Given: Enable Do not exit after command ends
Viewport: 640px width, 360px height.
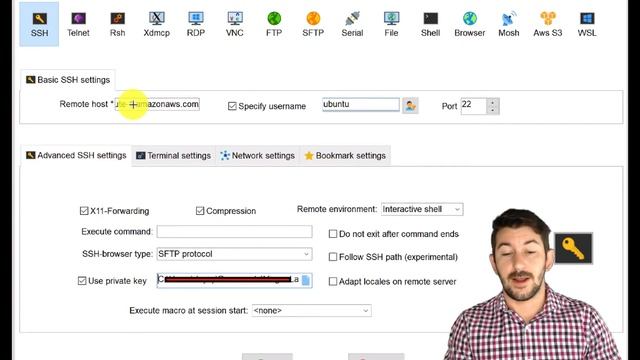Looking at the screenshot, I should coord(333,234).
